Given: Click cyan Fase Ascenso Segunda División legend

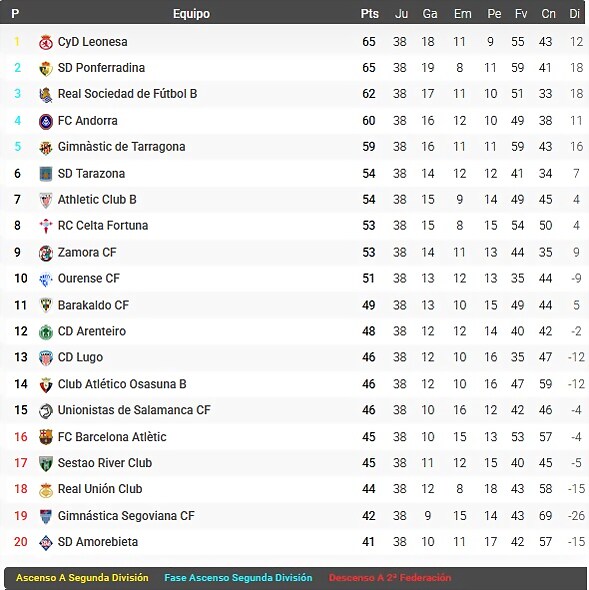Looking at the screenshot, I should (238, 578).
